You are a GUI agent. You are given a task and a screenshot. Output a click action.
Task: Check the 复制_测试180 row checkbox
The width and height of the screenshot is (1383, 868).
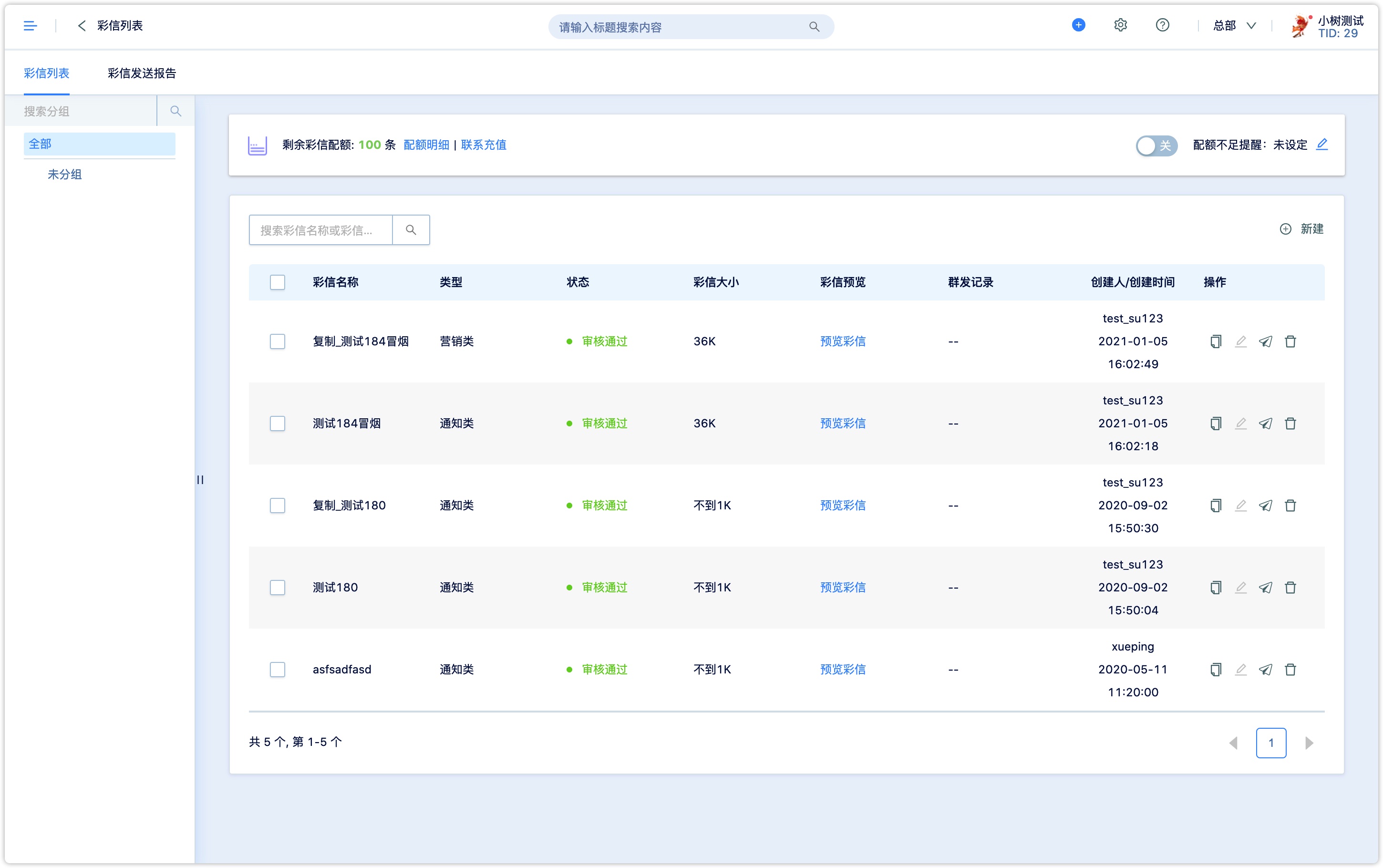coord(277,506)
